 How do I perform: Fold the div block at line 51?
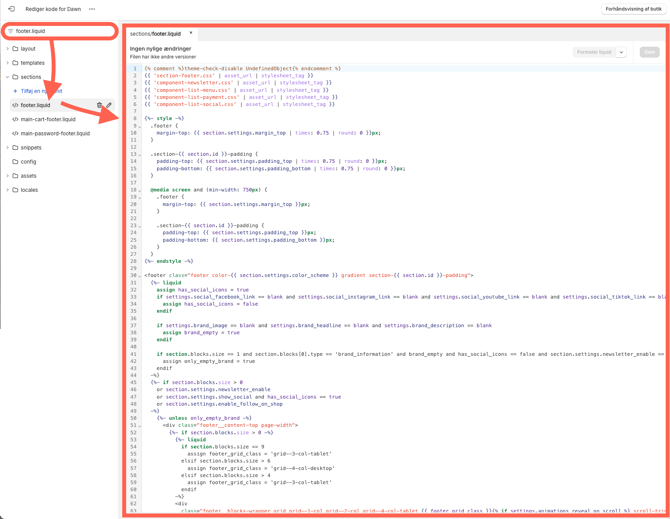point(140,426)
